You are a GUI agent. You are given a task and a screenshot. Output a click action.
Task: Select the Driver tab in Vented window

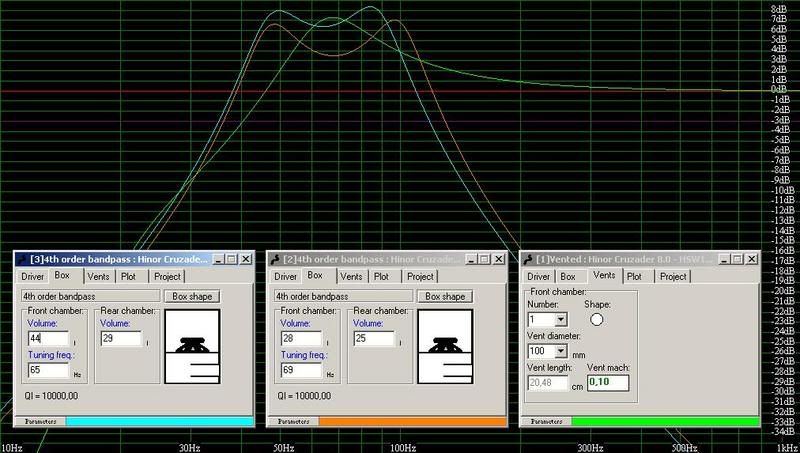pyautogui.click(x=539, y=276)
